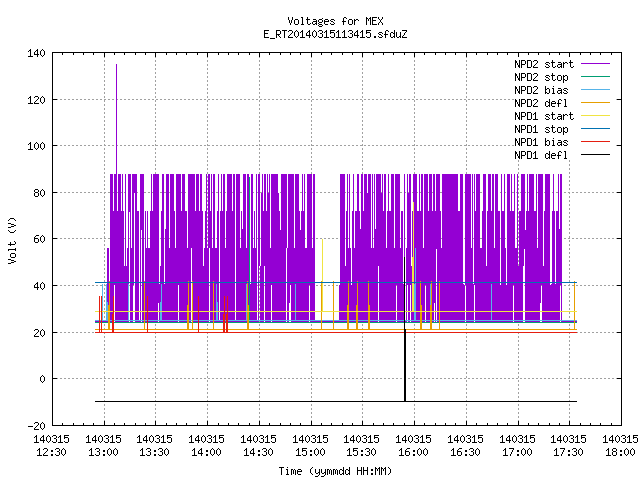The height and width of the screenshot is (480, 640).
Task: Click the y-axis tick value 60
Action: pos(39,239)
